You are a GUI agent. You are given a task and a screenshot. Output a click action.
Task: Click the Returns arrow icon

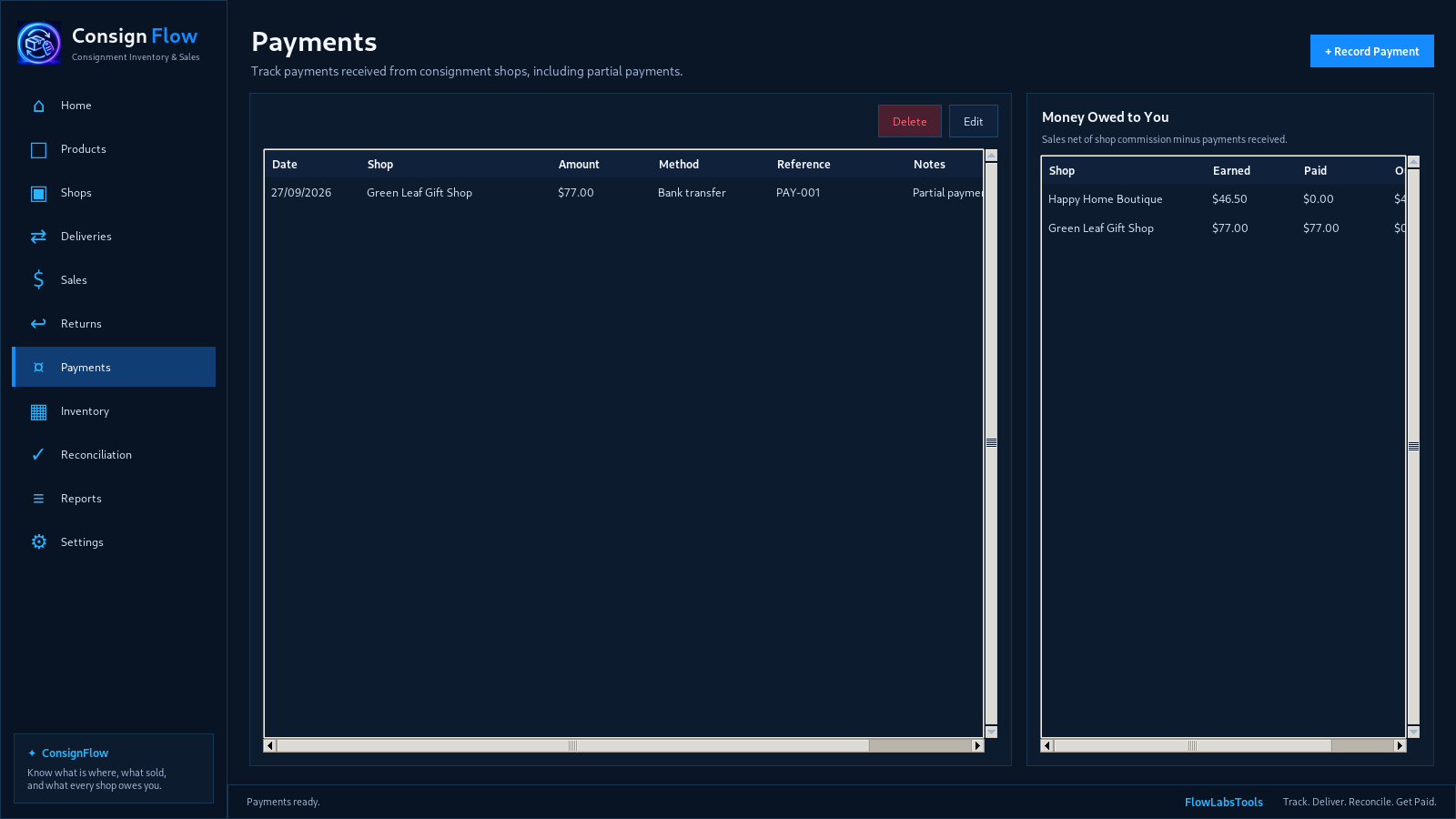(38, 323)
